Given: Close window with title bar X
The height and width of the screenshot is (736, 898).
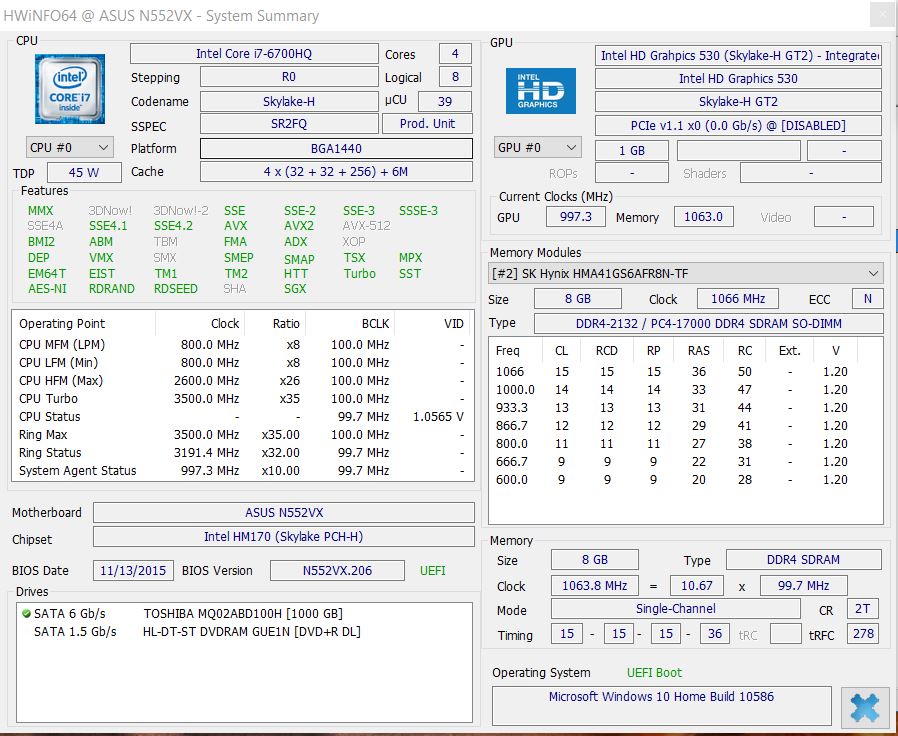Looking at the screenshot, I should (x=882, y=16).
